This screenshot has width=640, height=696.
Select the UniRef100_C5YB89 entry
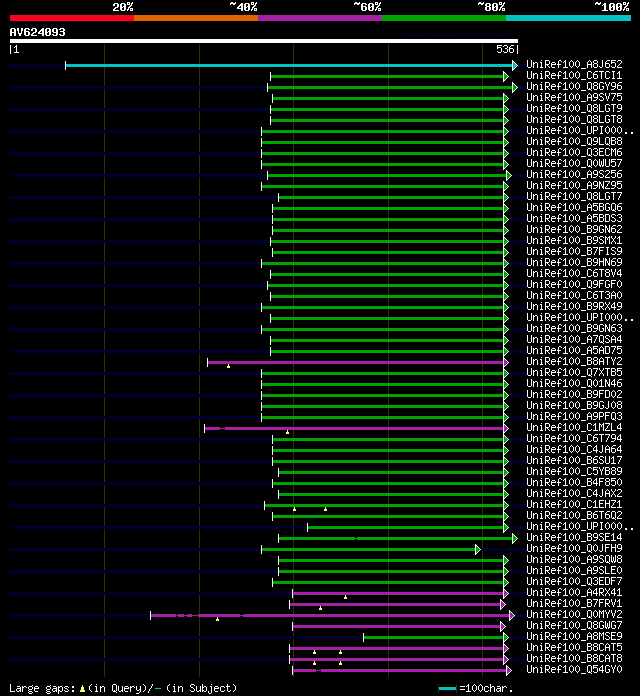coord(574,471)
